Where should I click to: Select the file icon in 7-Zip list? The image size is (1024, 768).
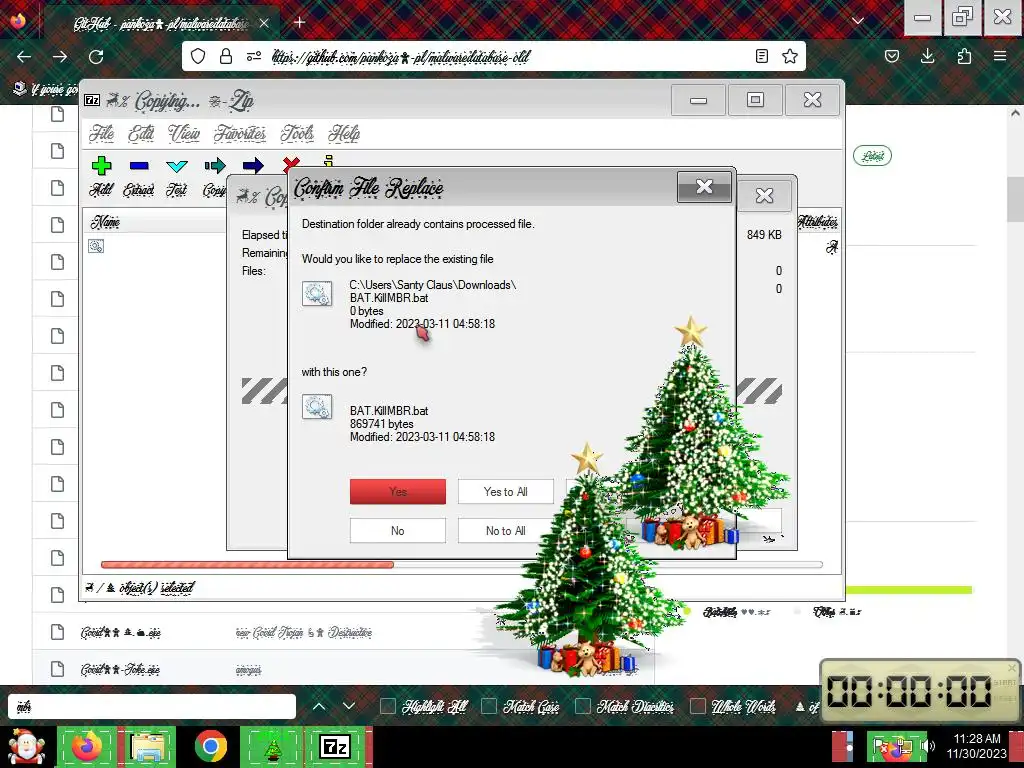tap(96, 246)
